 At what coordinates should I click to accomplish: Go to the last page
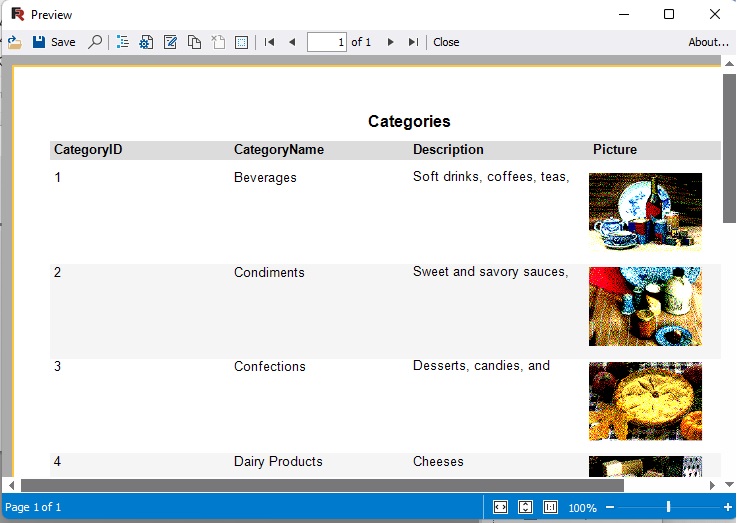(413, 42)
